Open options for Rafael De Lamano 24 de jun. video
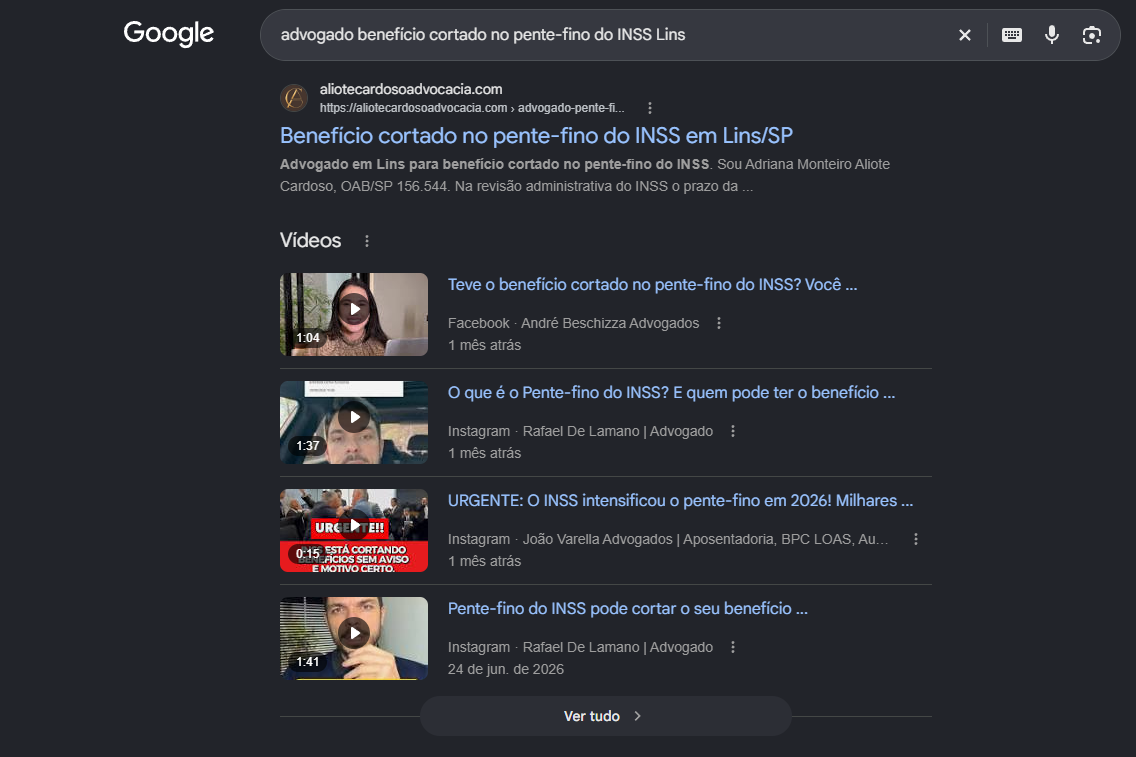The width and height of the screenshot is (1136, 757). coord(732,647)
